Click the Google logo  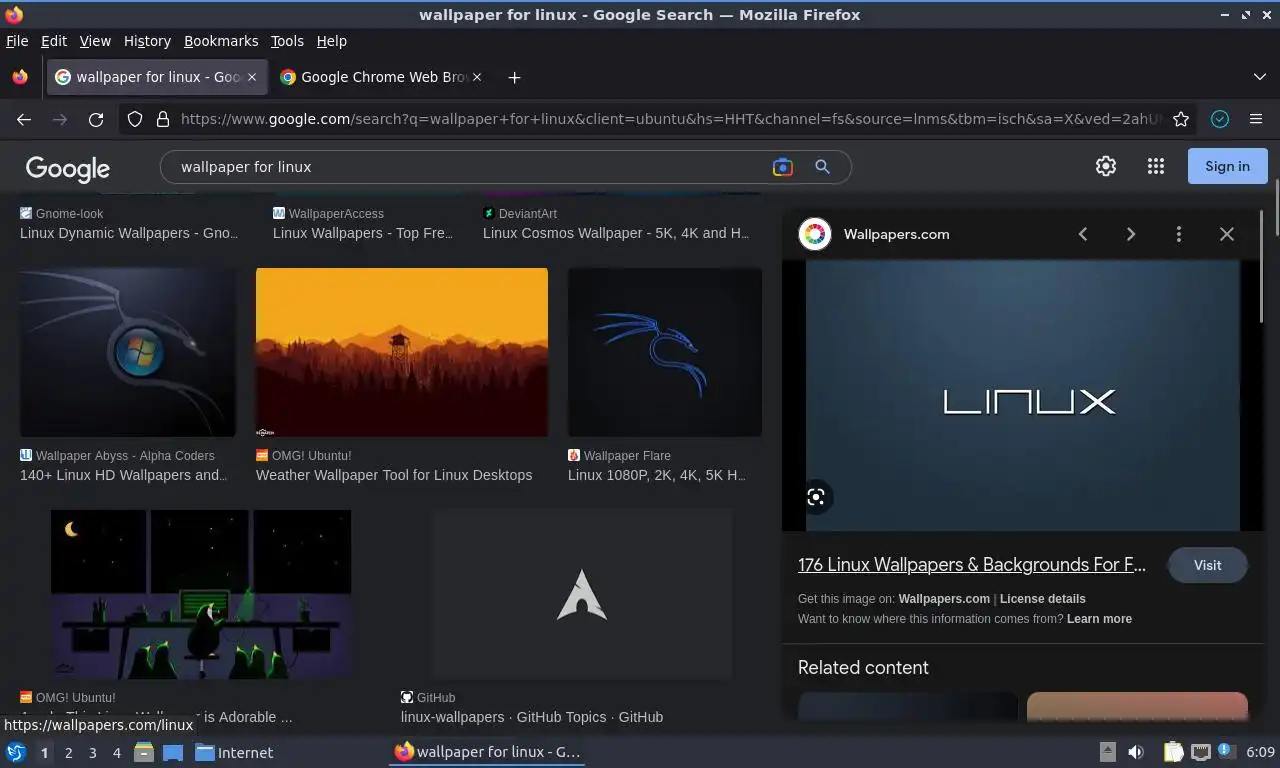(x=68, y=168)
